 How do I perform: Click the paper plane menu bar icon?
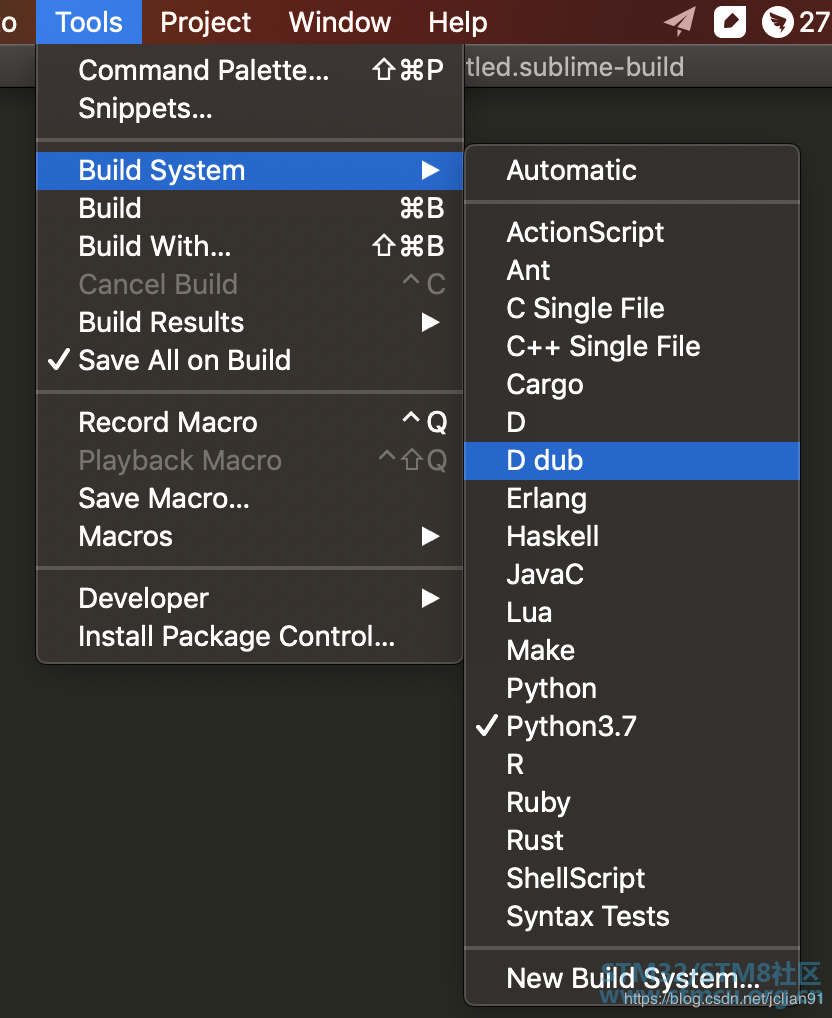[679, 21]
